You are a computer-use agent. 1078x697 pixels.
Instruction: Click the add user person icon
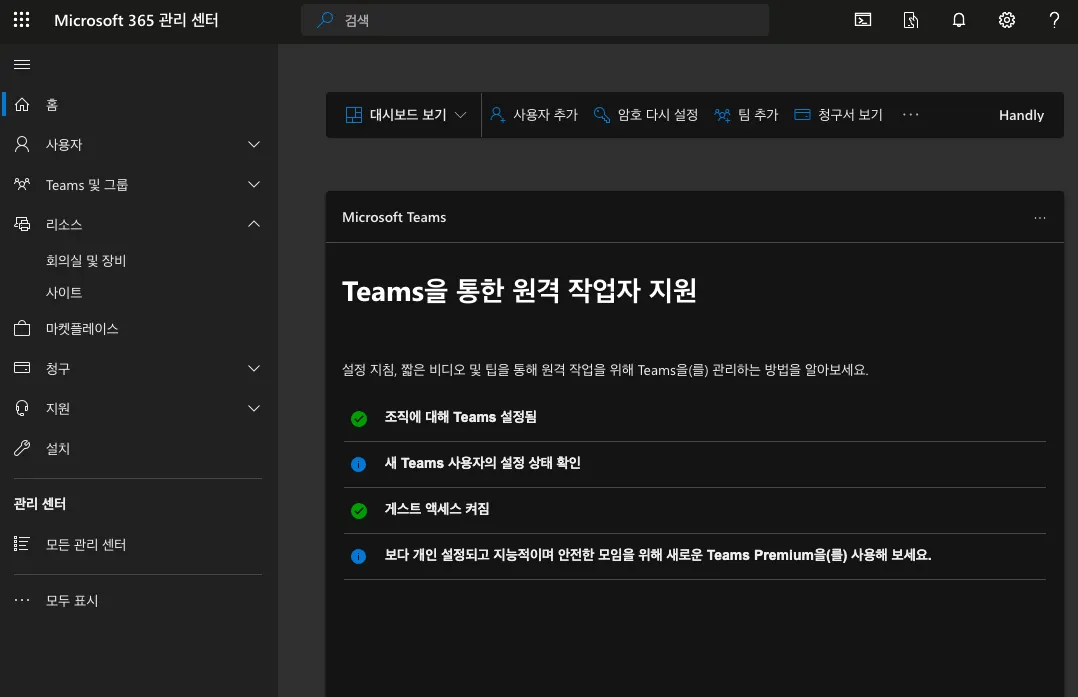point(497,115)
